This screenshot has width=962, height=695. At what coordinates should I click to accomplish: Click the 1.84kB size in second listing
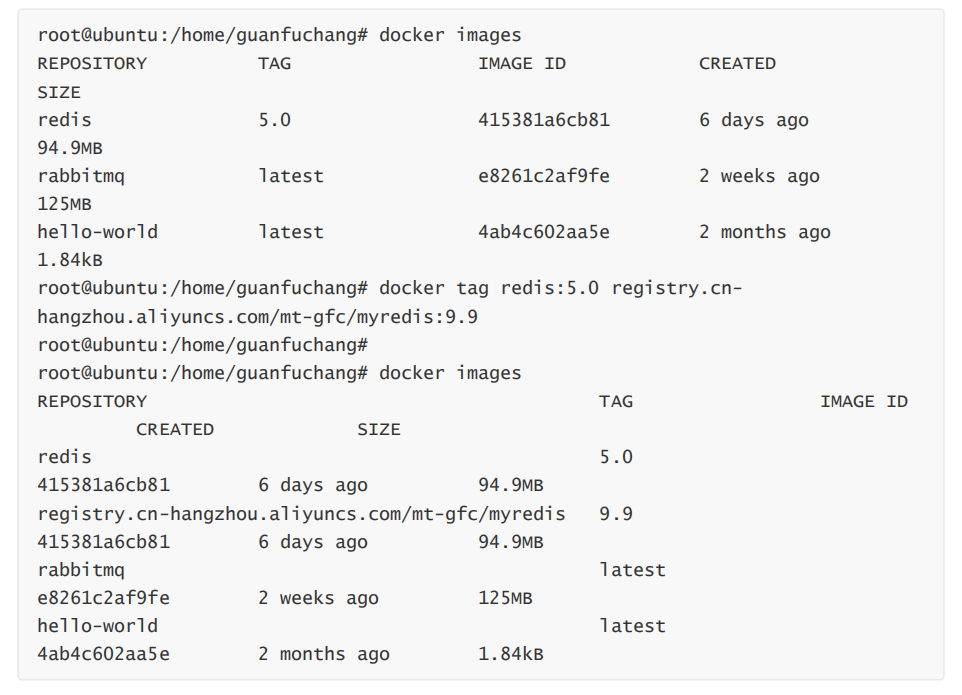point(511,654)
